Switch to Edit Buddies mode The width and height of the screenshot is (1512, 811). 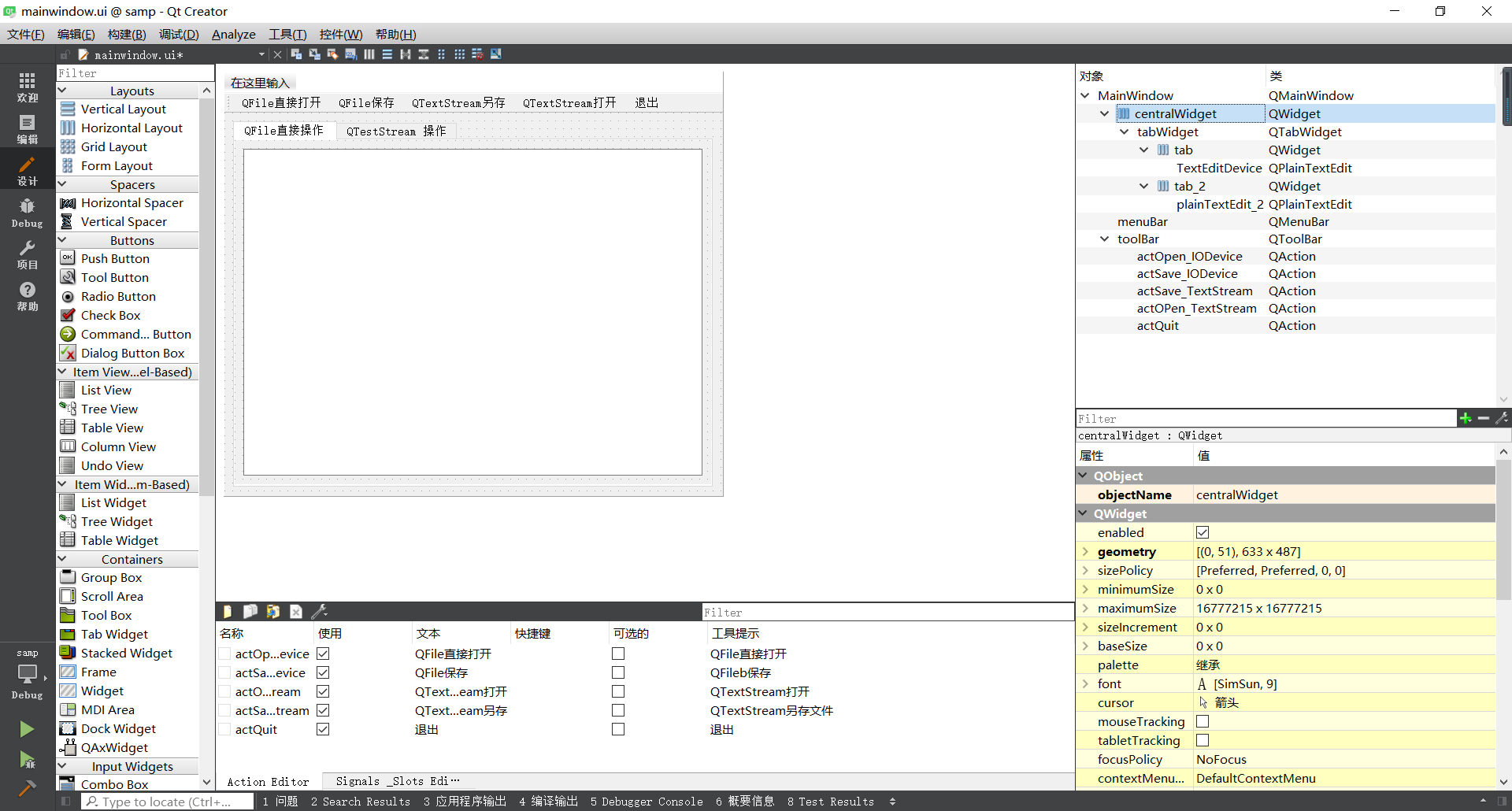tap(332, 54)
